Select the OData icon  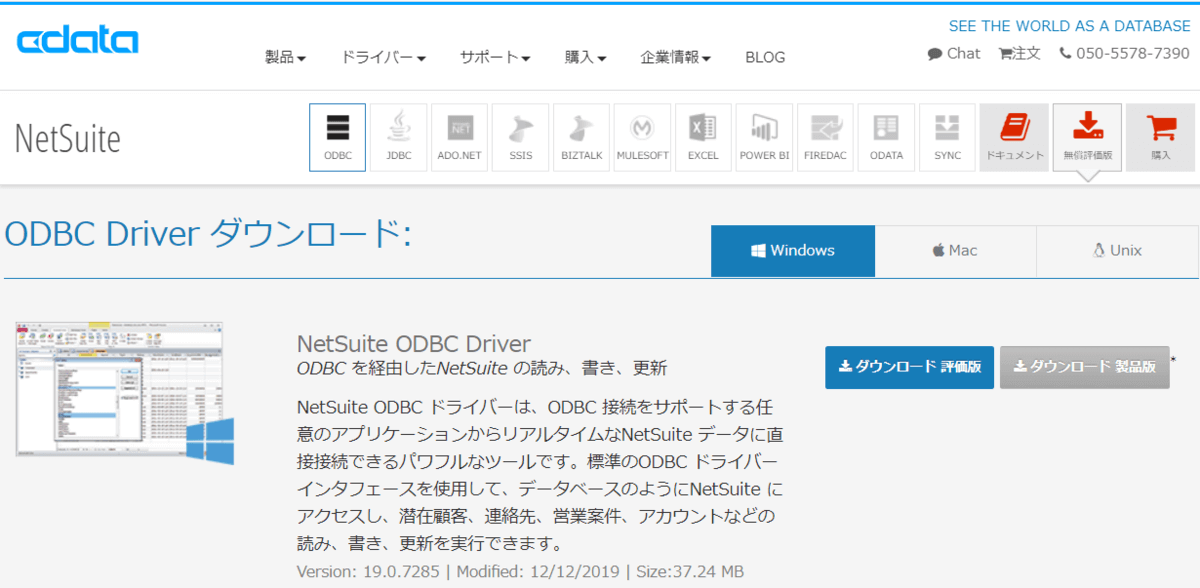coord(886,137)
